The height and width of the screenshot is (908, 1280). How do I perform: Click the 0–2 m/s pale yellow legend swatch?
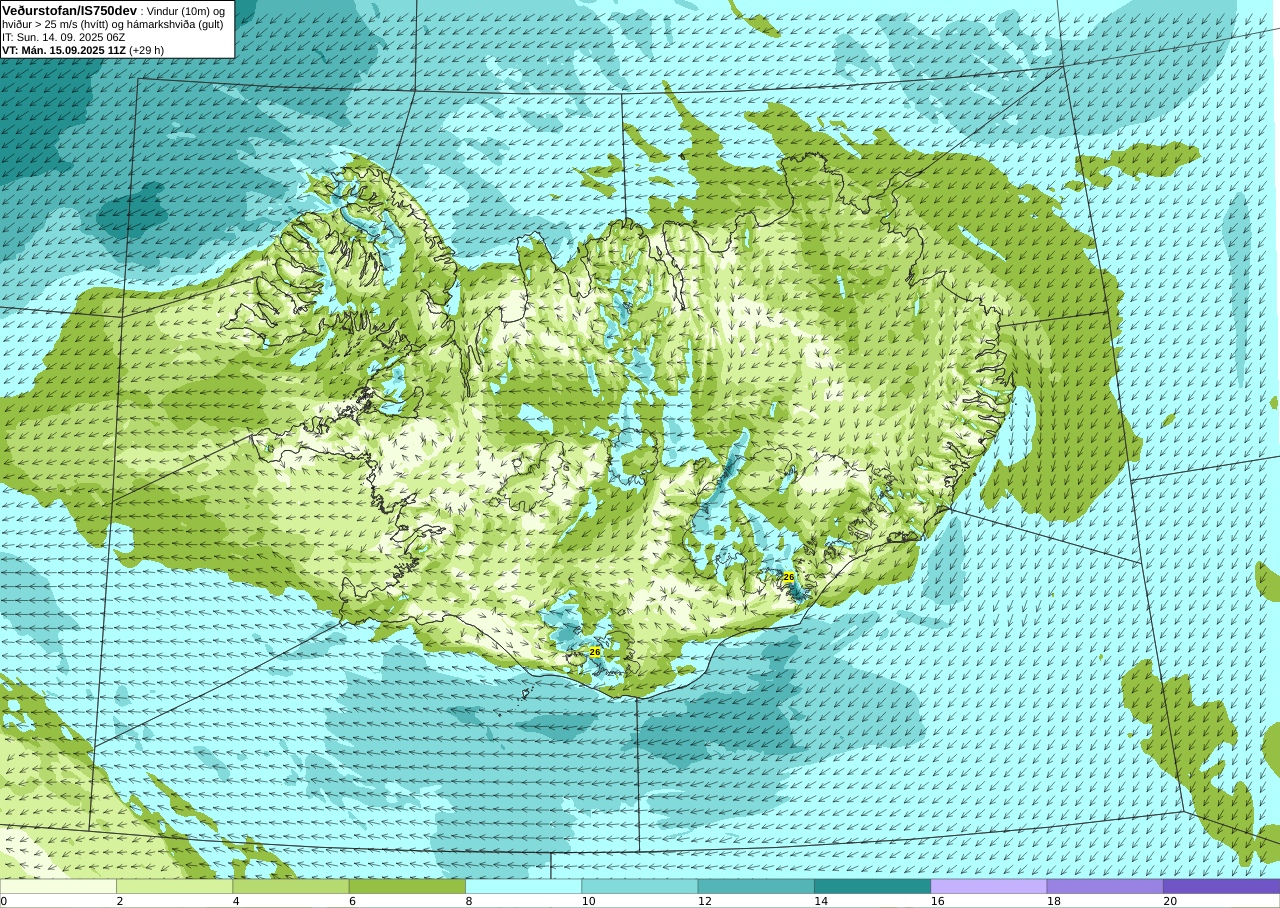click(x=58, y=886)
